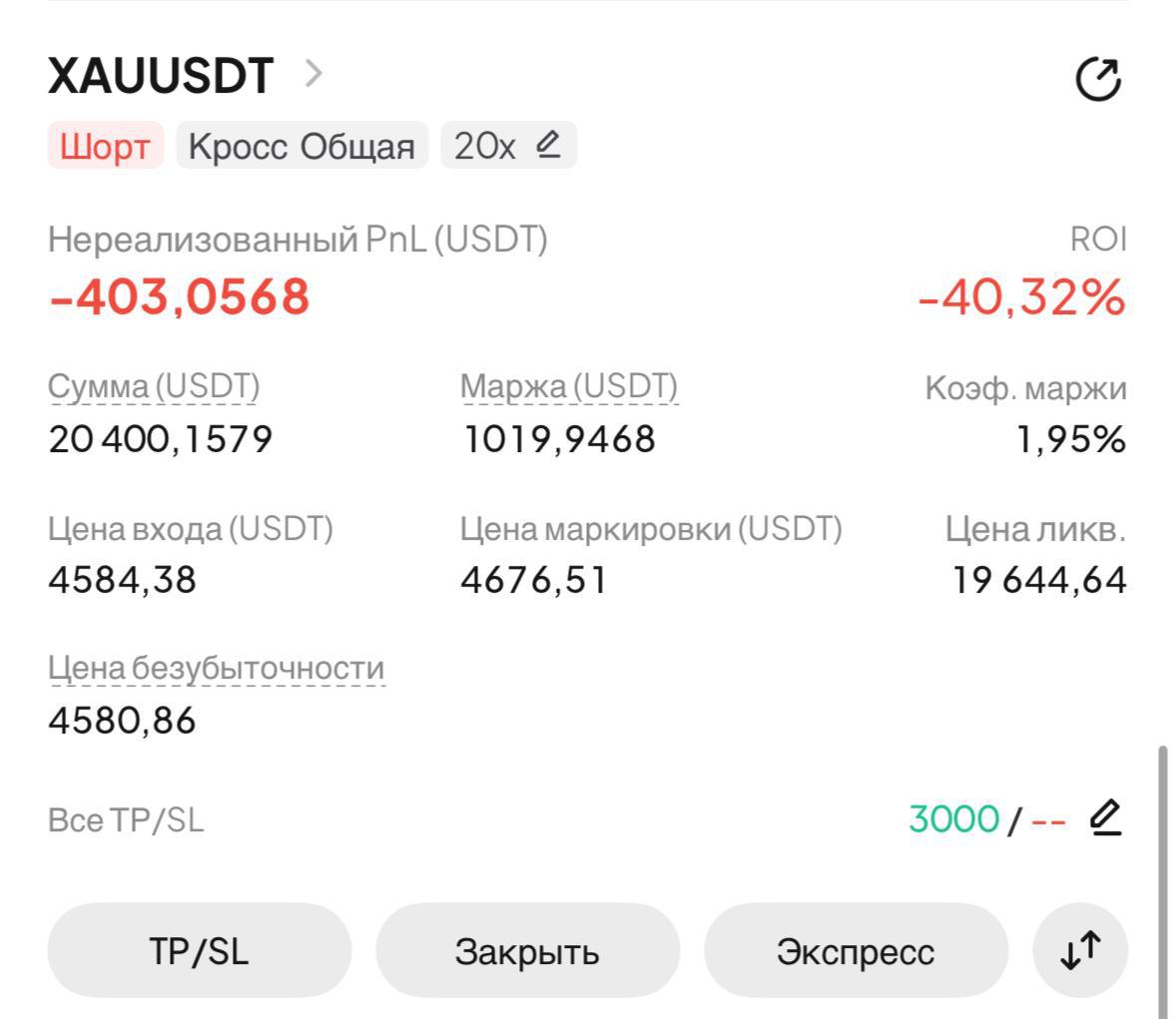The image size is (1176, 1019).
Task: Open the Кросс Общая margin mode
Action: pos(301,146)
